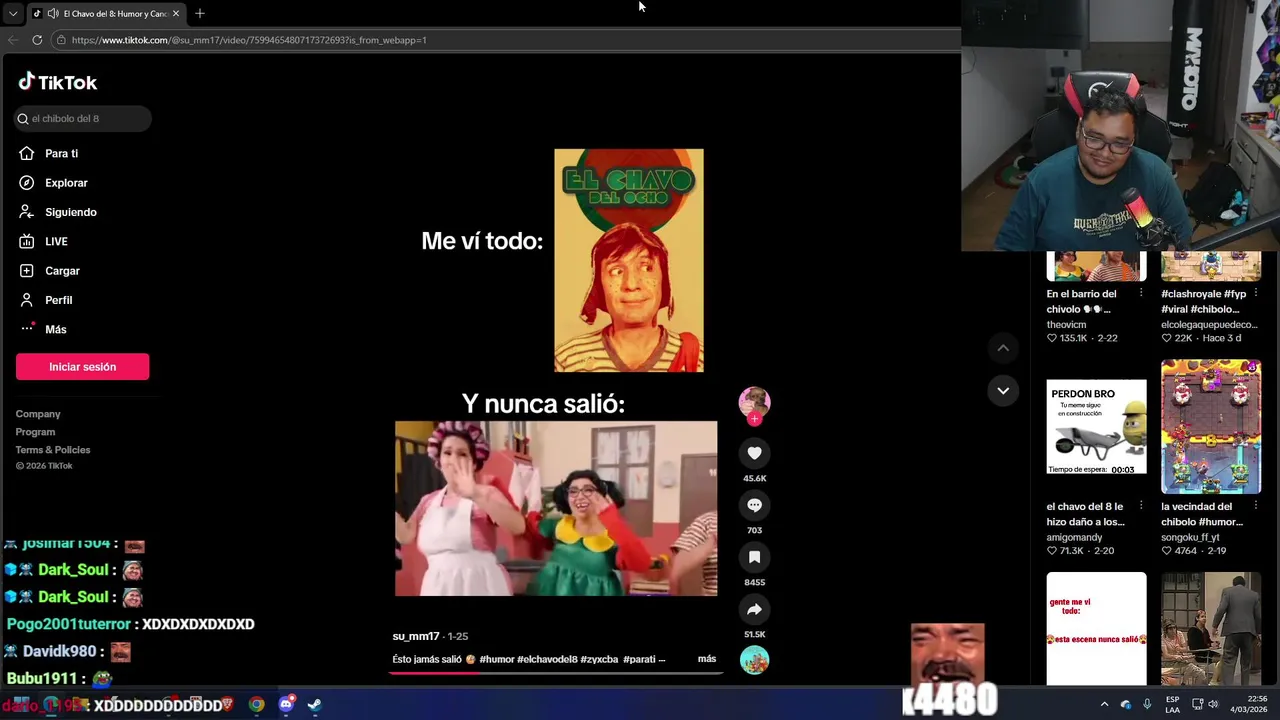Open a new browser tab

[x=199, y=13]
